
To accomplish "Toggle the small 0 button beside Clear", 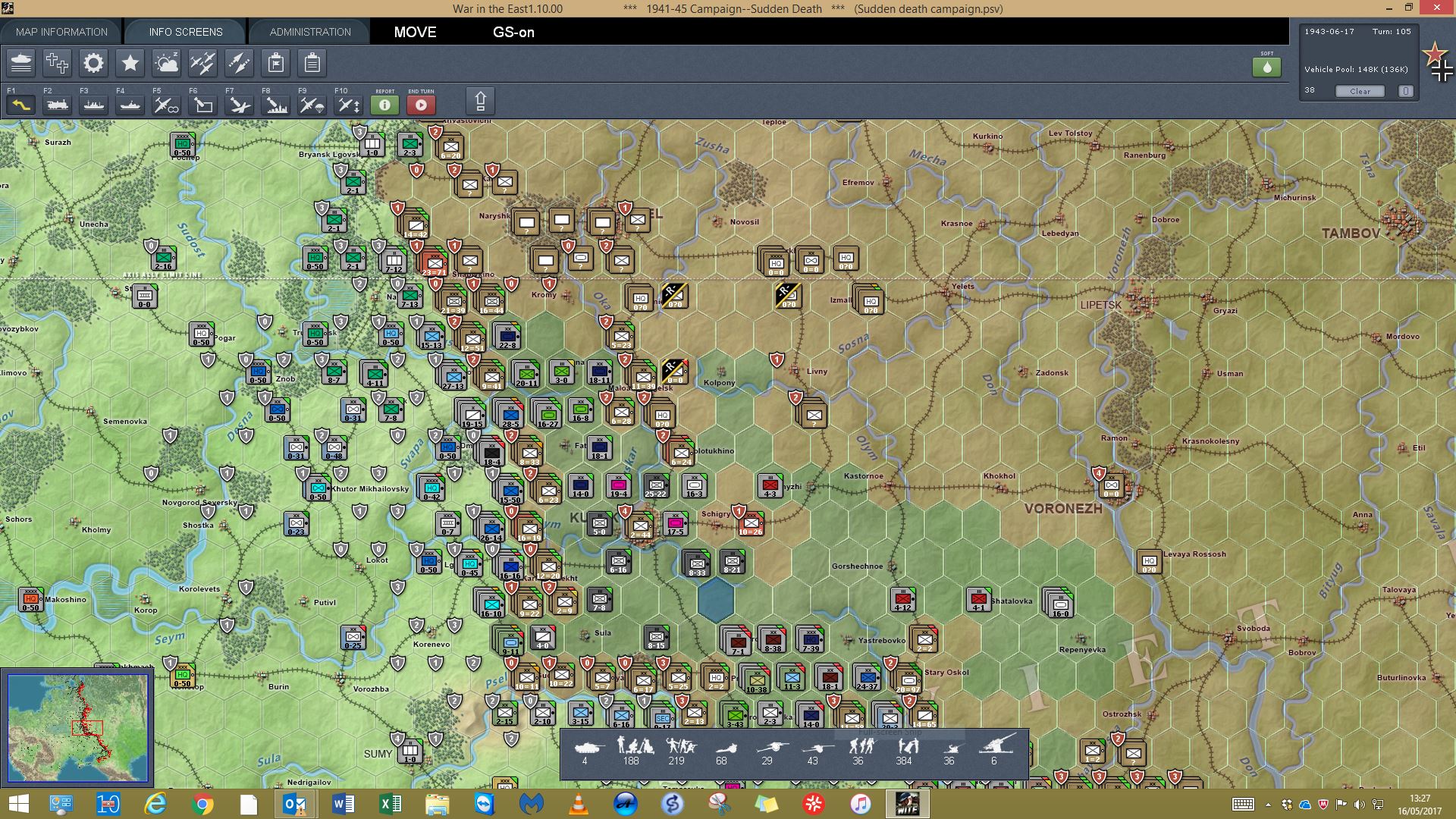I will pyautogui.click(x=1405, y=91).
